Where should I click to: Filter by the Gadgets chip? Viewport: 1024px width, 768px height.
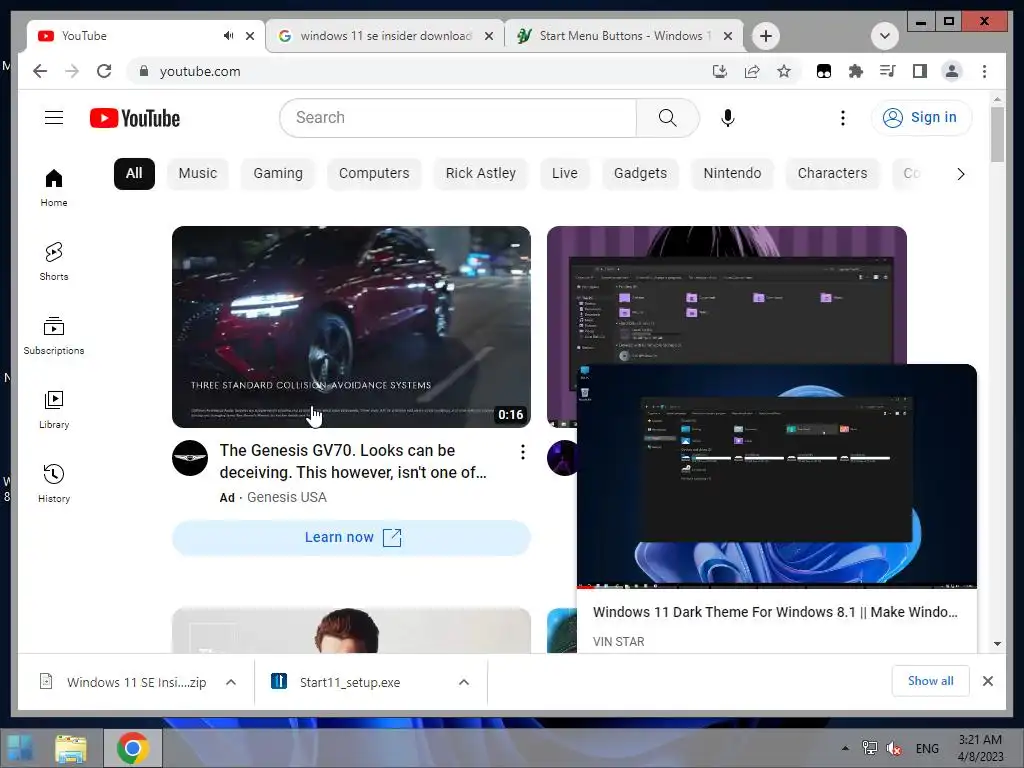pyautogui.click(x=641, y=174)
